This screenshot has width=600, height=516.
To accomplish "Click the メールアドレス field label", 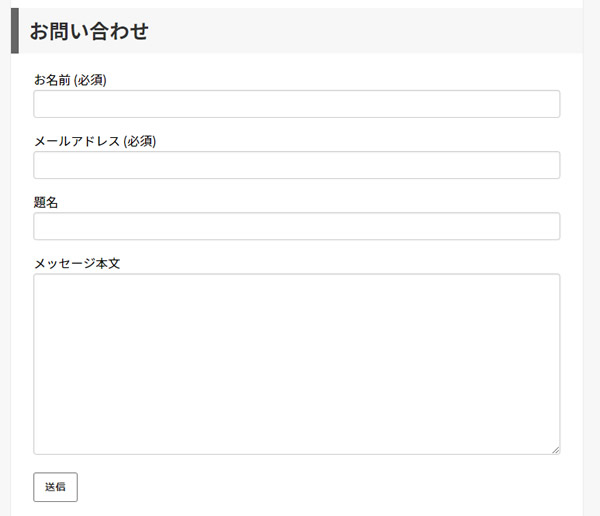I will [76, 141].
